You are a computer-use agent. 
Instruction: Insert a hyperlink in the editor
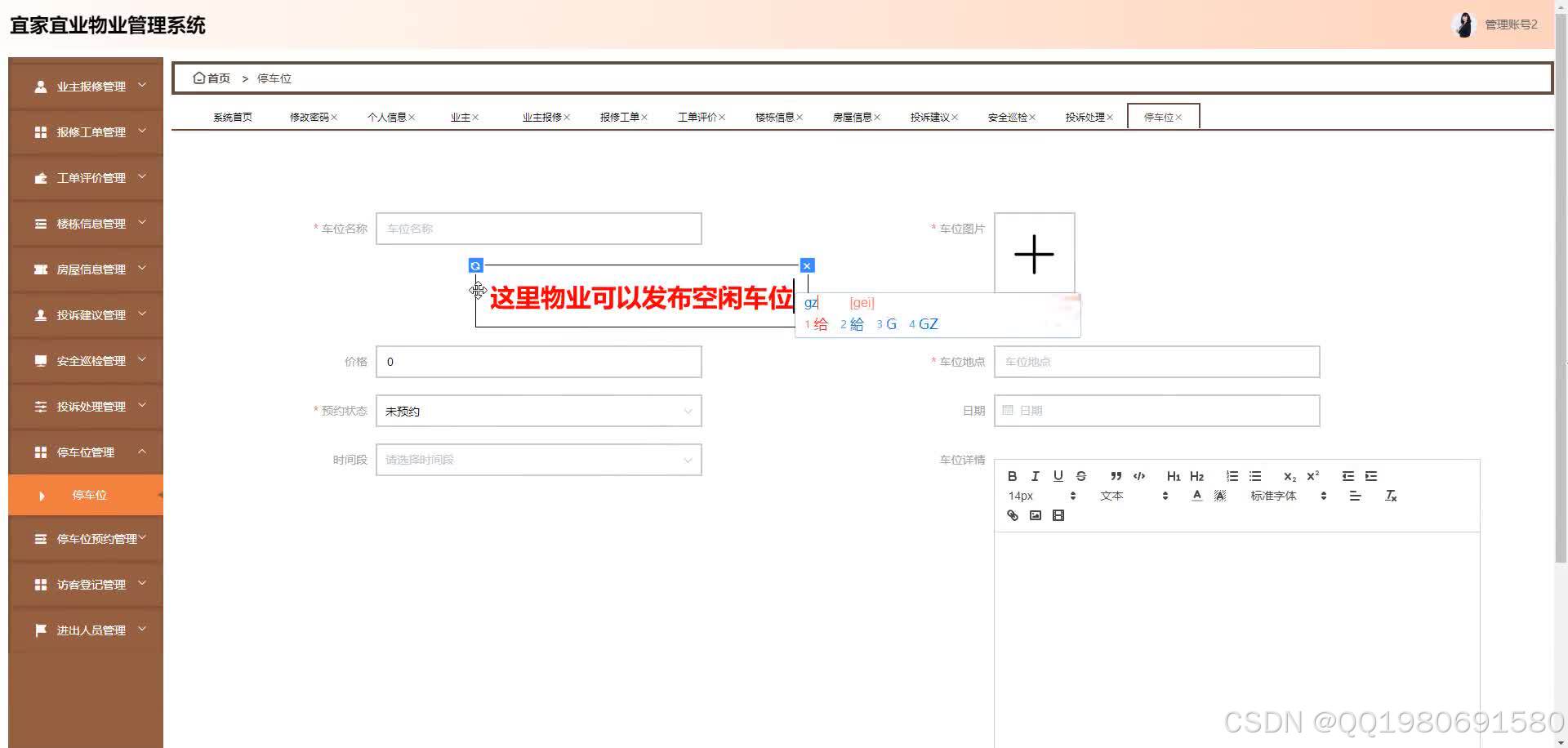[1012, 515]
